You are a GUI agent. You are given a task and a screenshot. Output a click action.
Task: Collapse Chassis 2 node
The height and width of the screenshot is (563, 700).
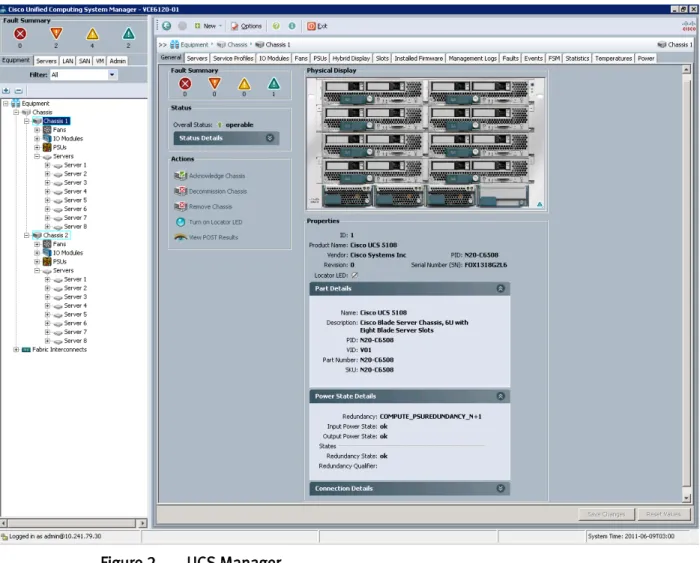pyautogui.click(x=26, y=235)
